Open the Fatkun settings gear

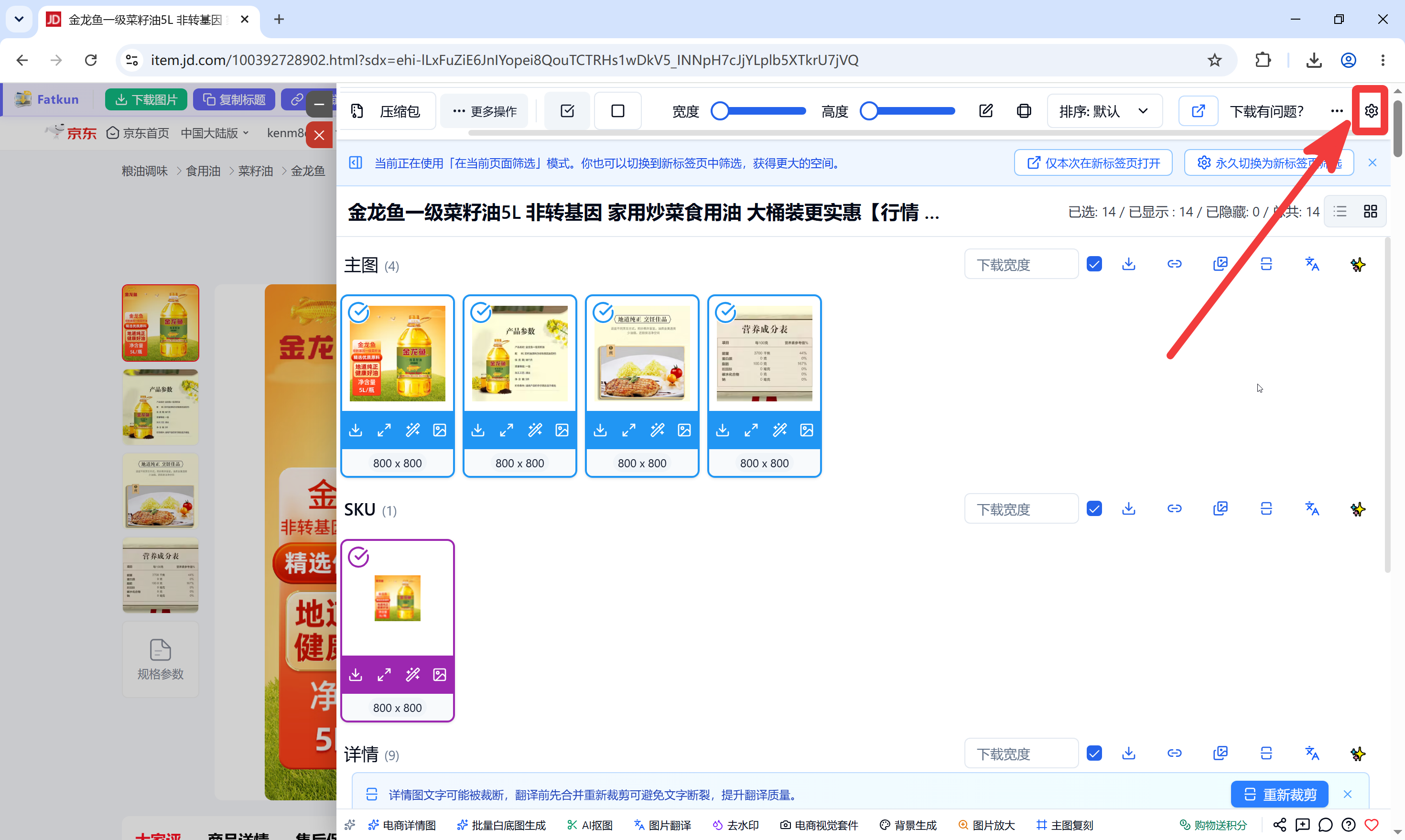click(1371, 111)
